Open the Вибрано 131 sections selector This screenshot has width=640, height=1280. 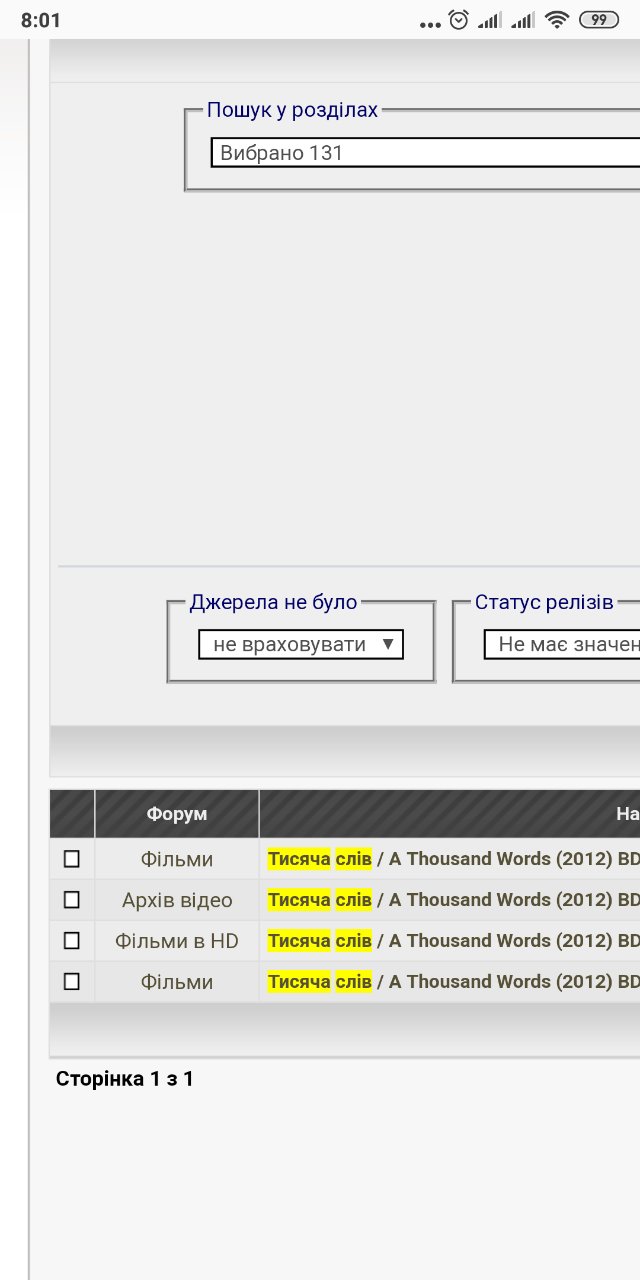(425, 153)
